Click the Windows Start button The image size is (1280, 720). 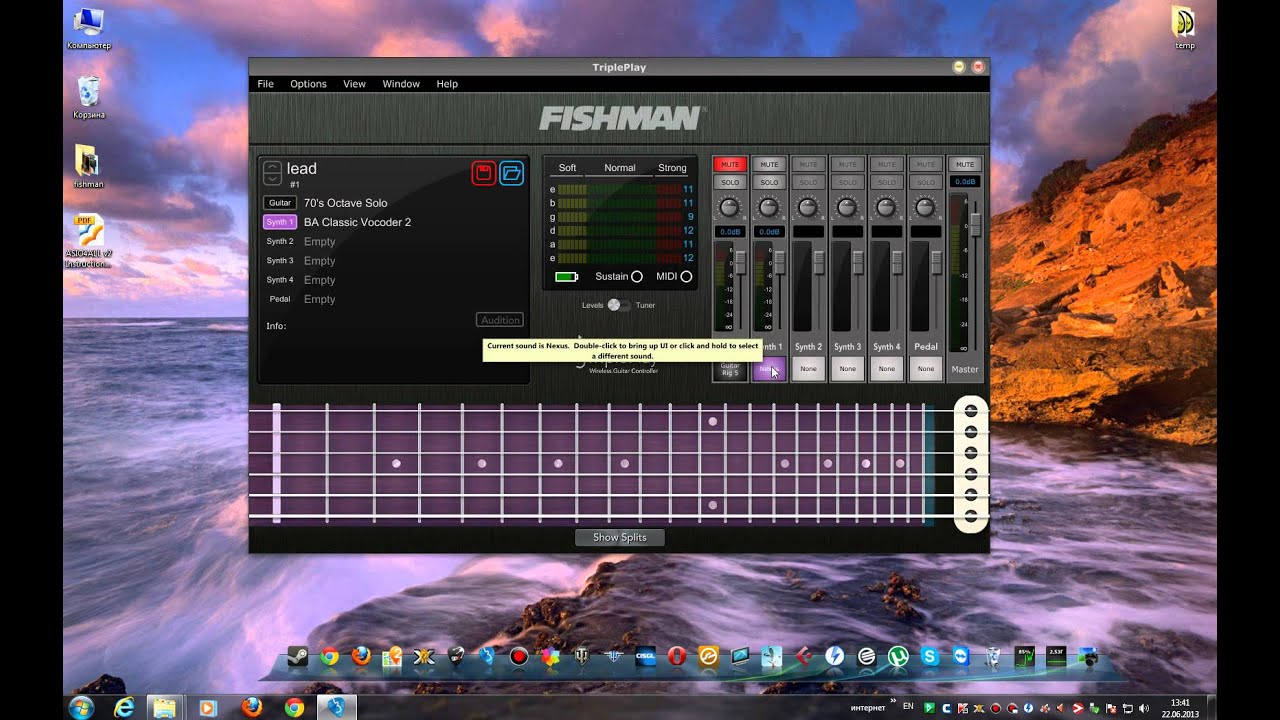(x=81, y=707)
